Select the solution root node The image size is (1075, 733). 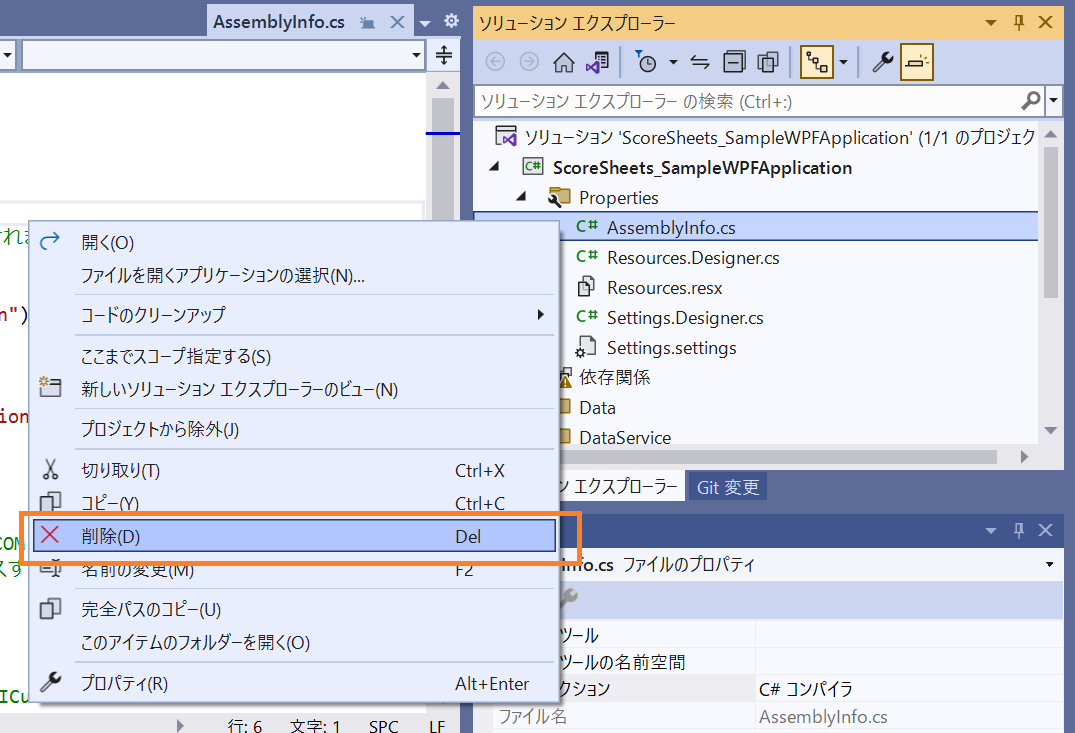(779, 138)
